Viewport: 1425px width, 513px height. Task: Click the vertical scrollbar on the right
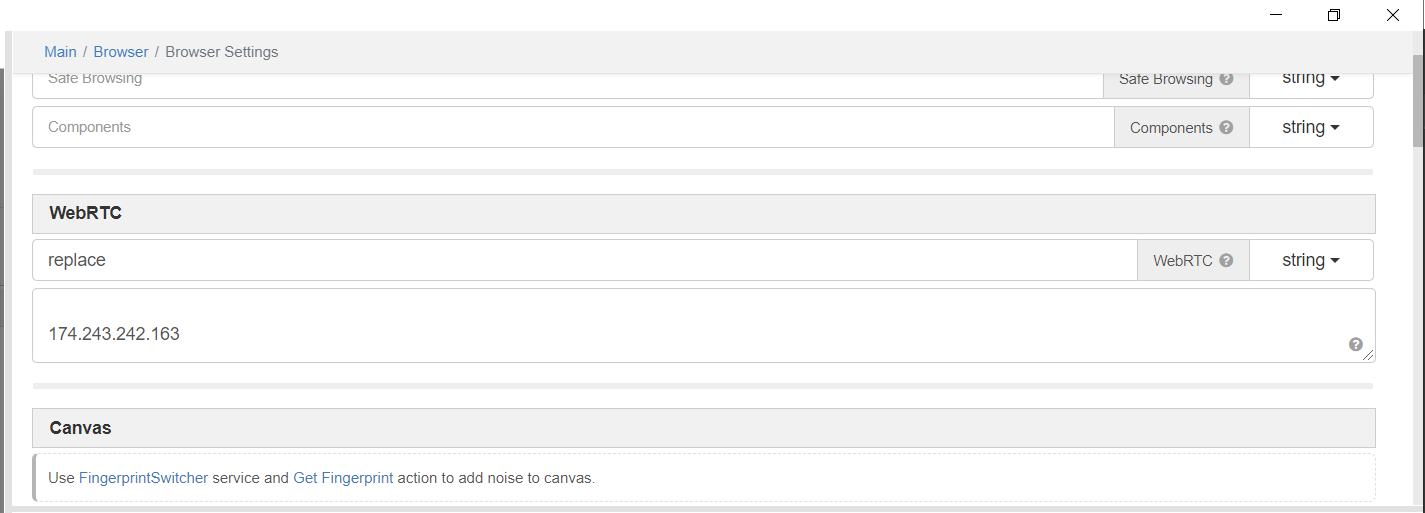click(1417, 100)
